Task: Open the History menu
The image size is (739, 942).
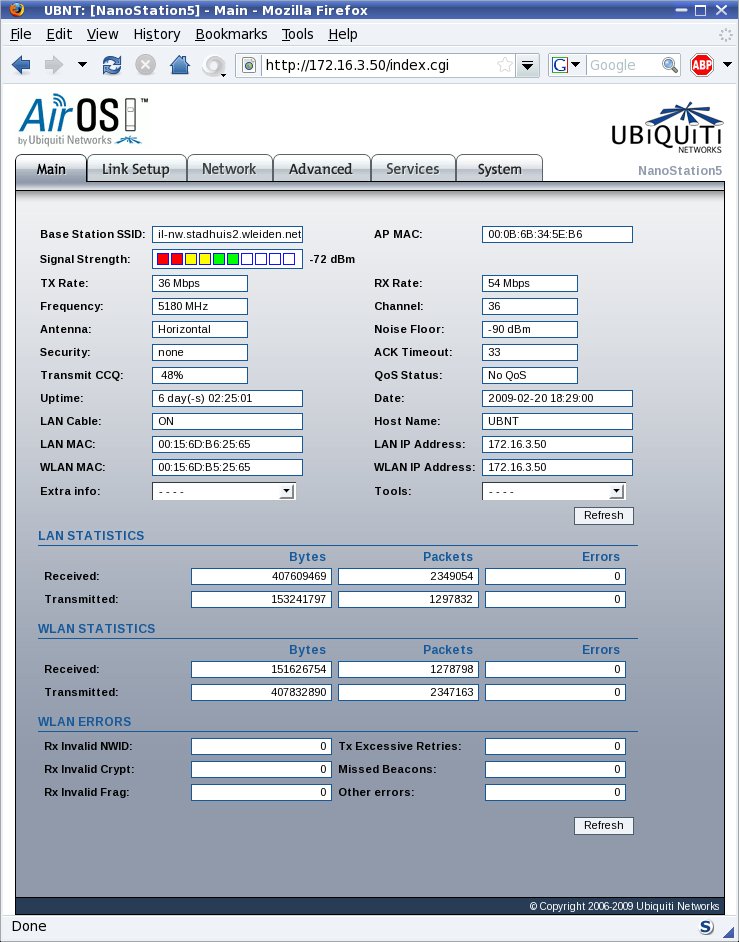Action: click(156, 34)
